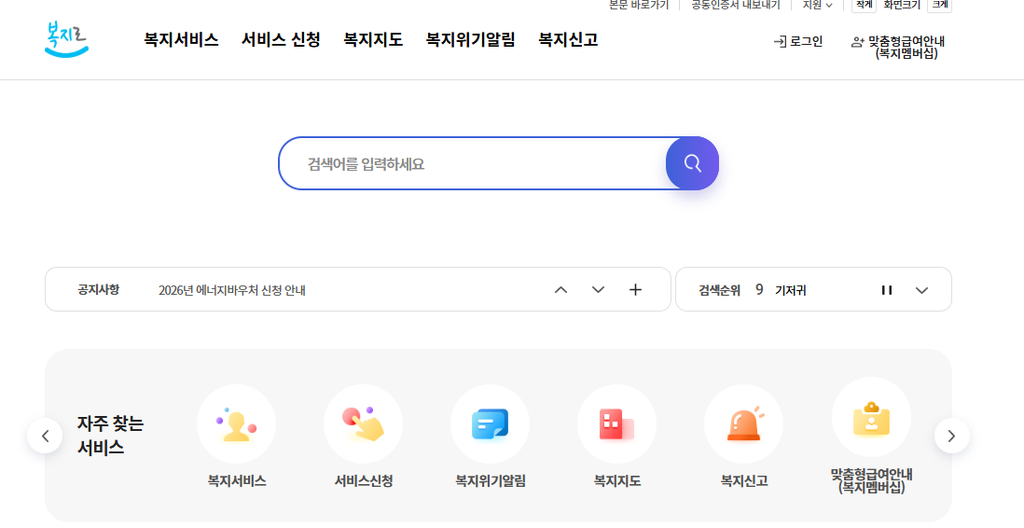Open the 복지지도 top menu

(373, 40)
